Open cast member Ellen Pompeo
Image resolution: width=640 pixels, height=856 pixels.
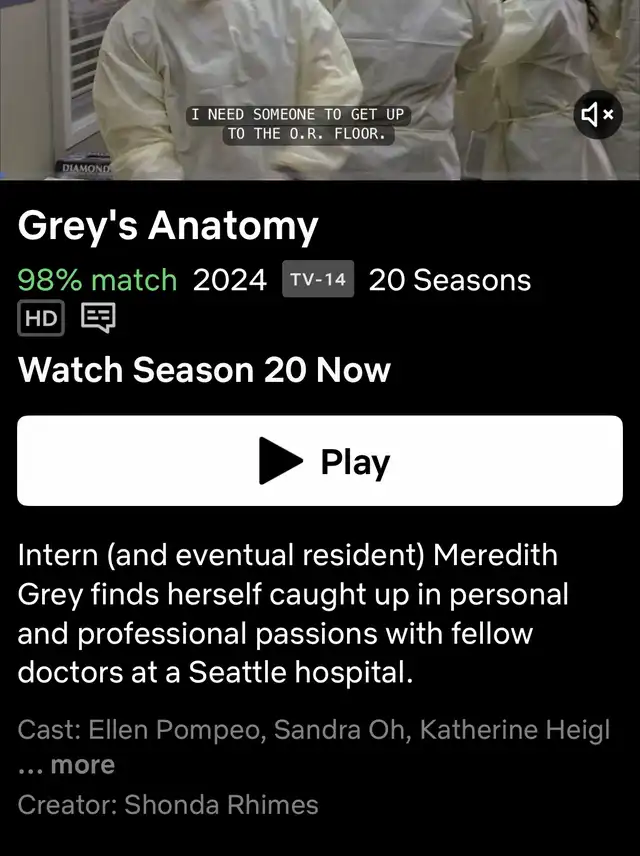coord(177,730)
